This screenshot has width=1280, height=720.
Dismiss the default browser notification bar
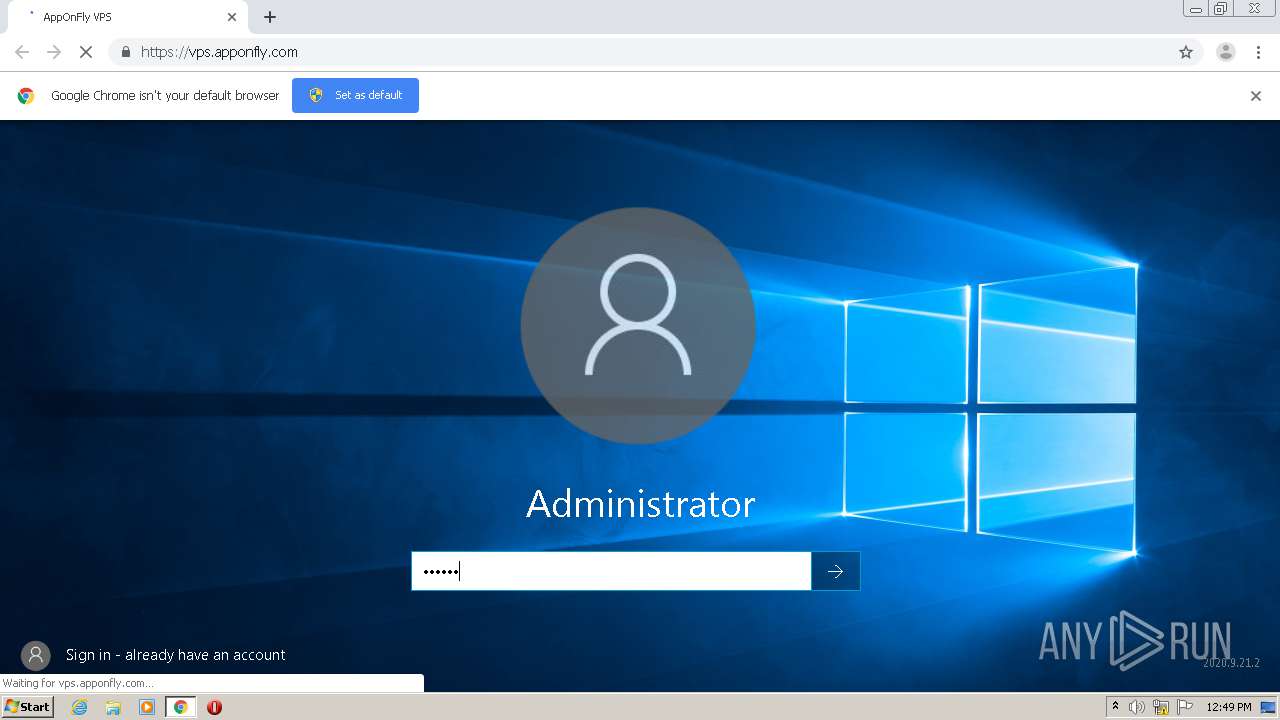[x=1256, y=96]
